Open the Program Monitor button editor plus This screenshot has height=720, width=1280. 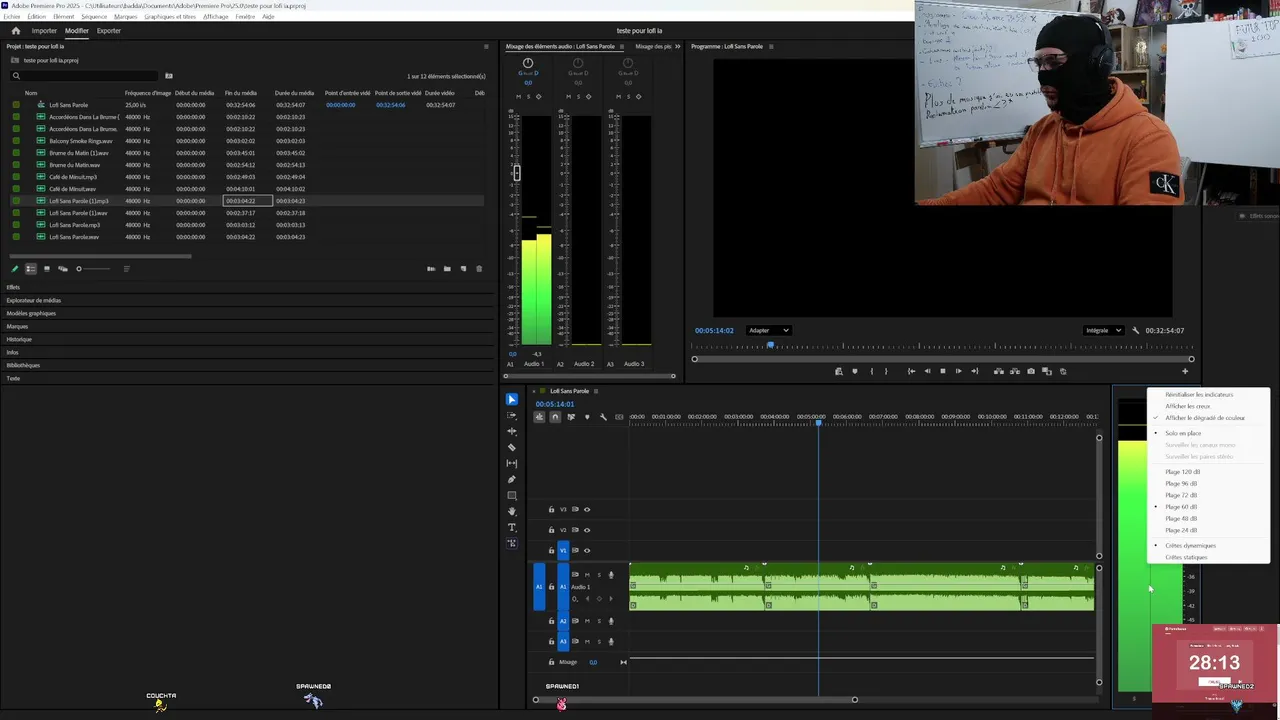click(1185, 372)
